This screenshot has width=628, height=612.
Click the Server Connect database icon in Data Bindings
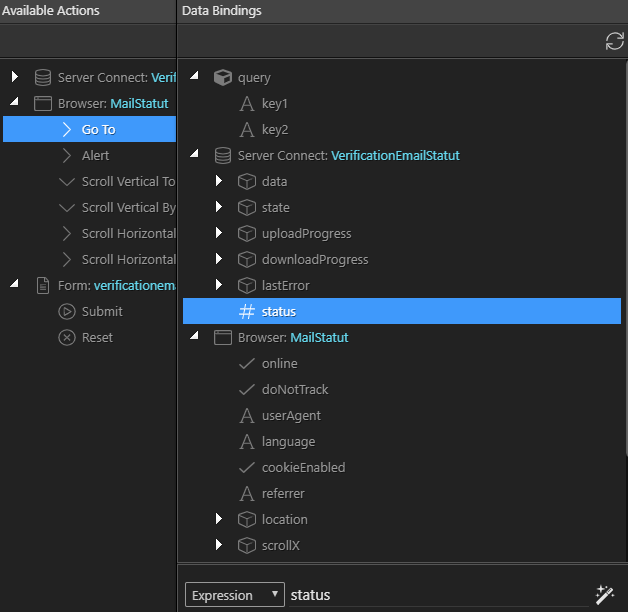pyautogui.click(x=223, y=155)
